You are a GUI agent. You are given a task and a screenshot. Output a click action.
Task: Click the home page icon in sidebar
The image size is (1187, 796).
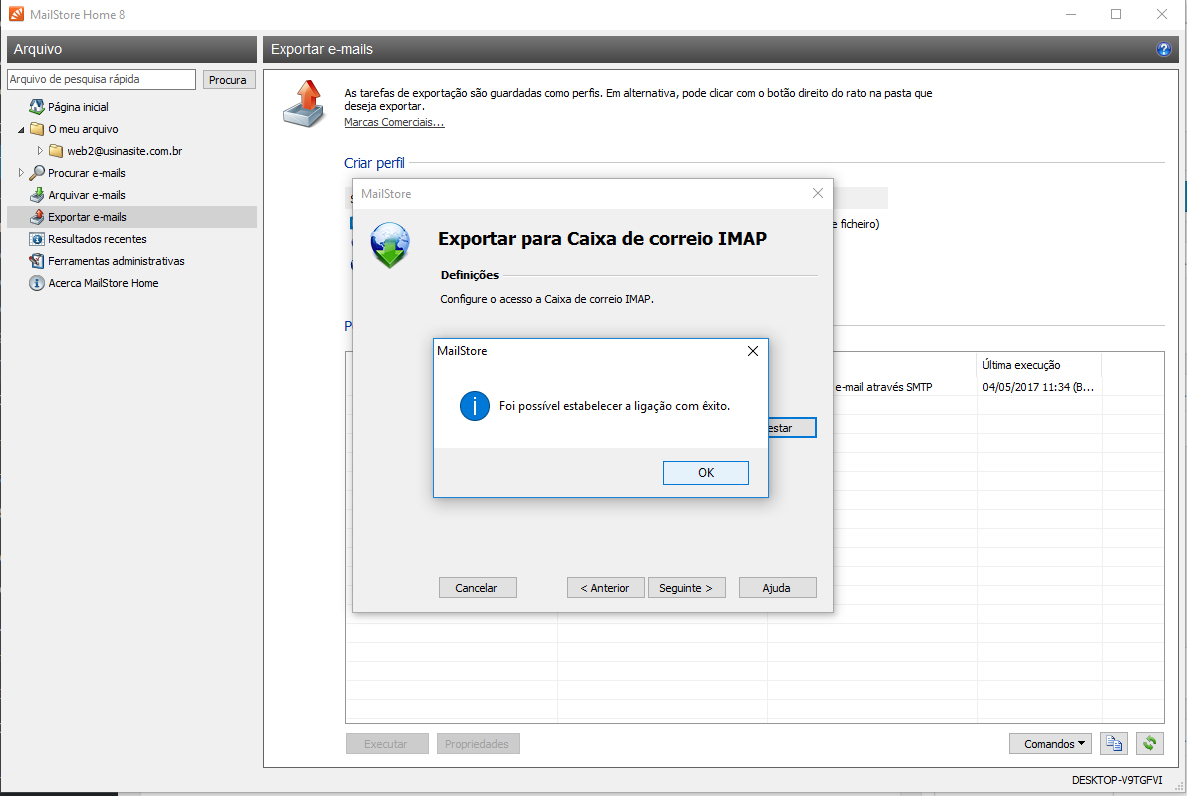click(37, 107)
